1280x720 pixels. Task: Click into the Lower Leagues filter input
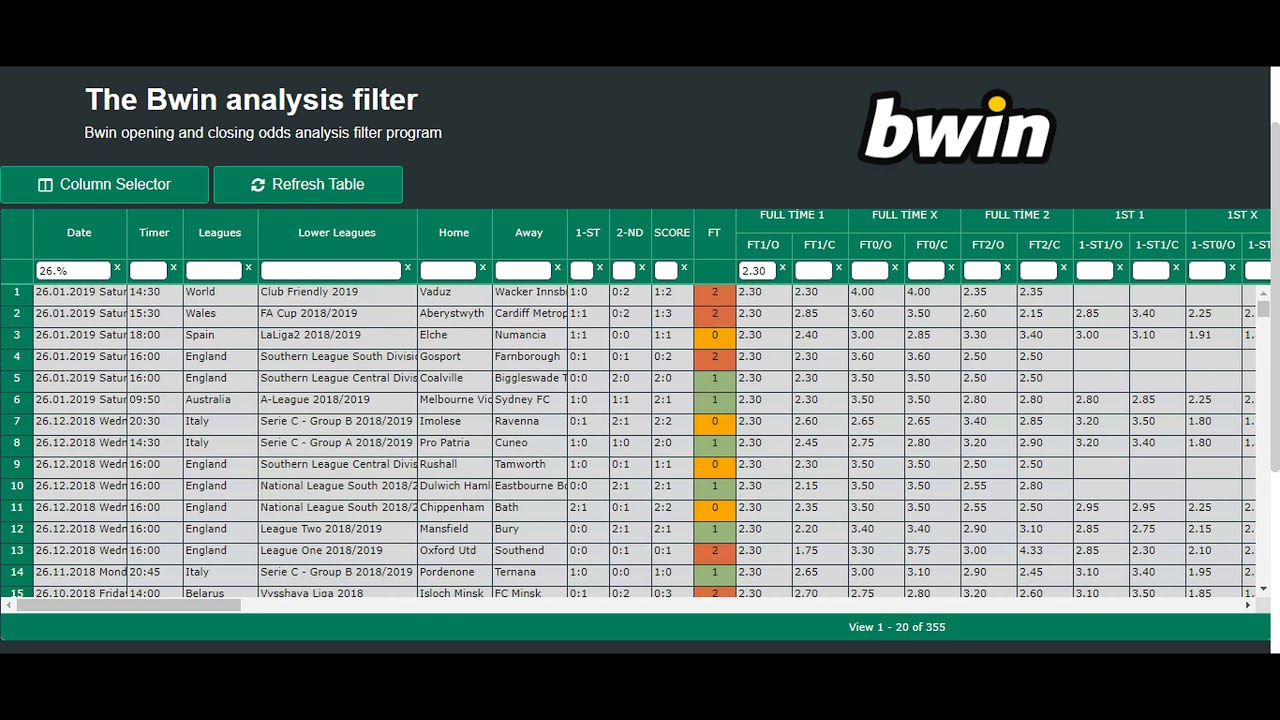[x=331, y=271]
